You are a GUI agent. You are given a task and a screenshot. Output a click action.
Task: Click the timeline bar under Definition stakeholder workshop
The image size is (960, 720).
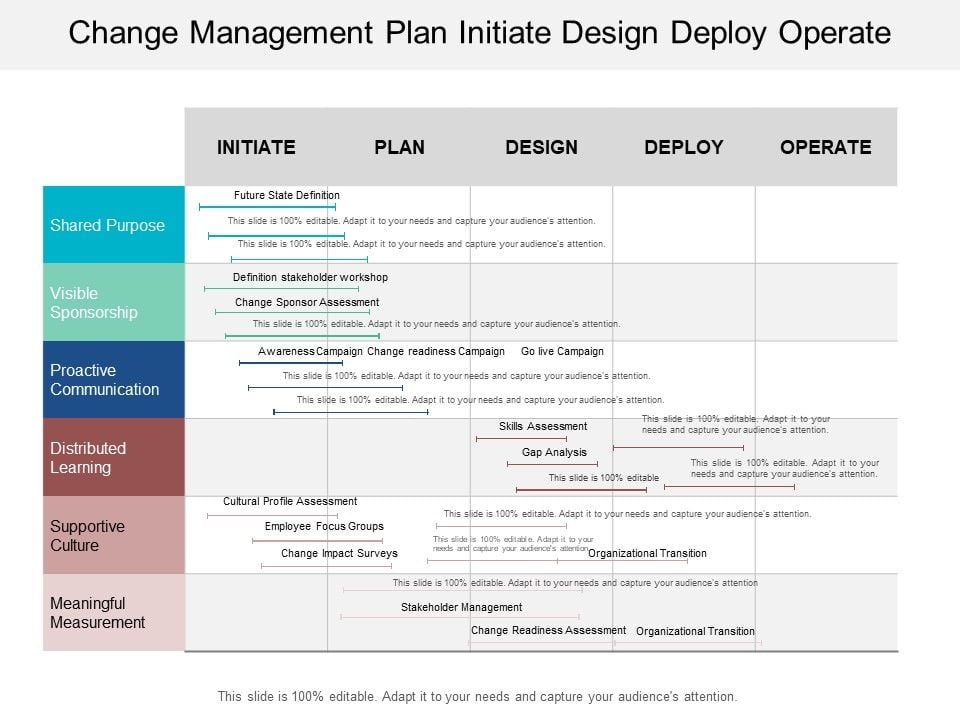pos(282,288)
